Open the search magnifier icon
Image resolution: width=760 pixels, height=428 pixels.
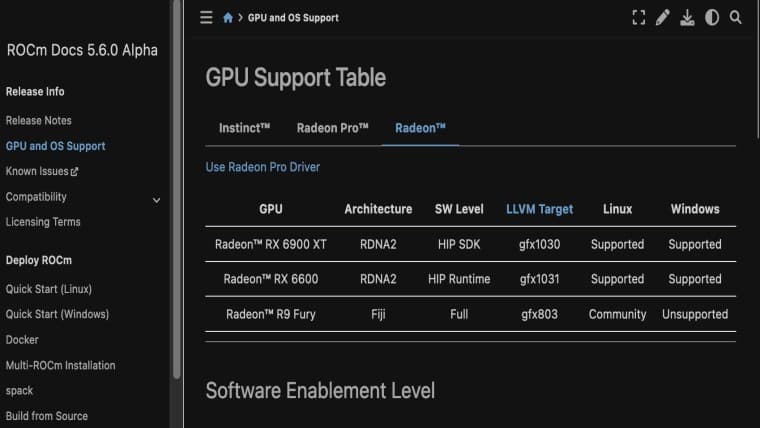(736, 17)
